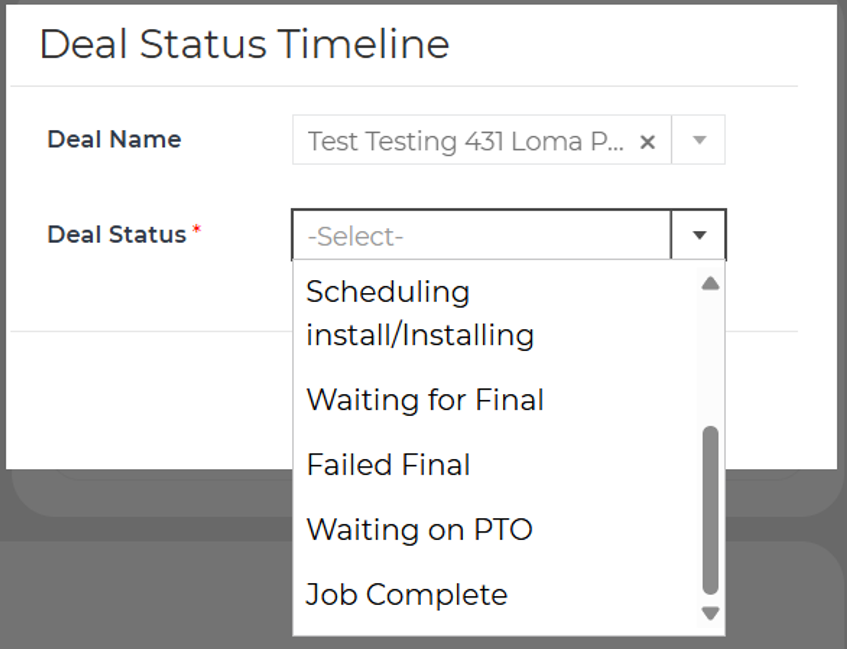This screenshot has width=847, height=649.
Task: Click the Test Testing 431 Loma deal field
Action: click(465, 141)
